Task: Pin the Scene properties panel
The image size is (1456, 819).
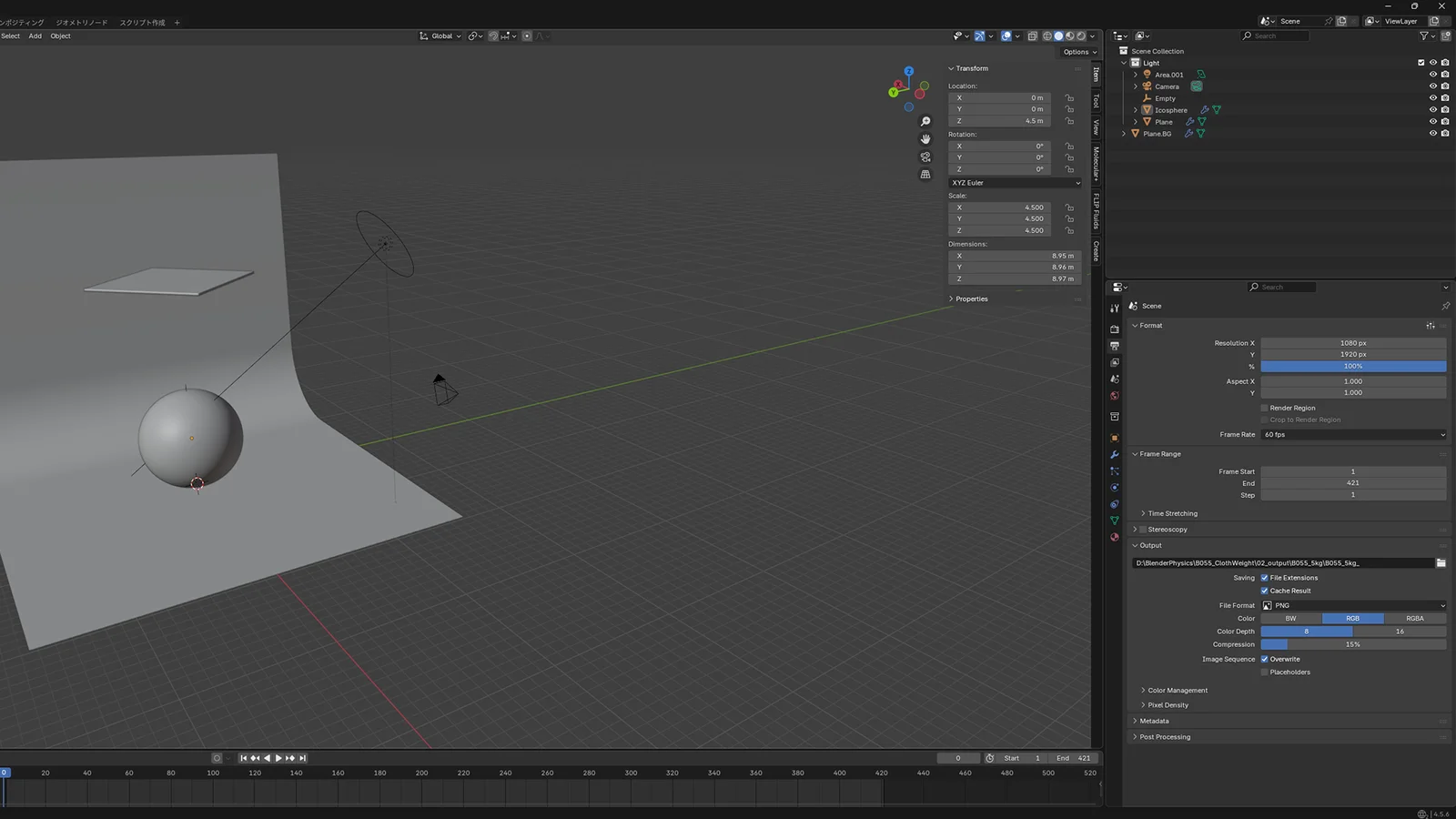Action: pyautogui.click(x=1445, y=306)
